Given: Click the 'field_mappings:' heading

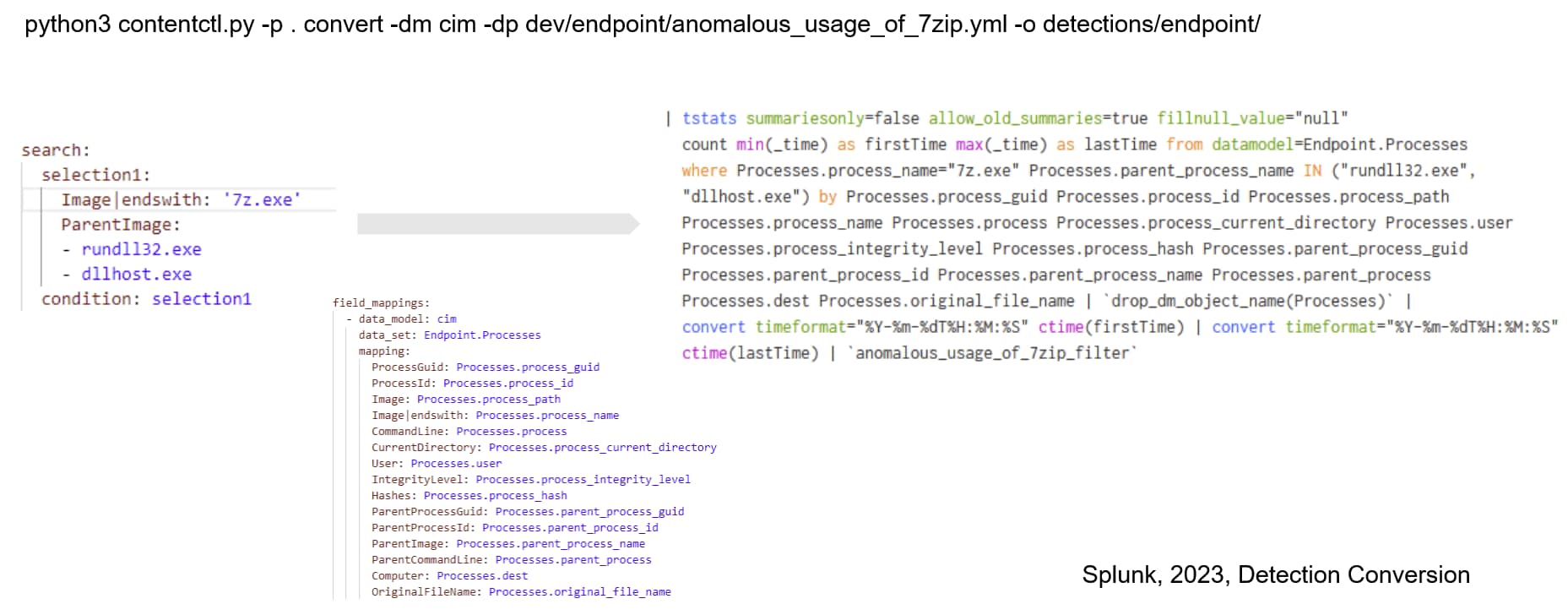Looking at the screenshot, I should pos(381,303).
